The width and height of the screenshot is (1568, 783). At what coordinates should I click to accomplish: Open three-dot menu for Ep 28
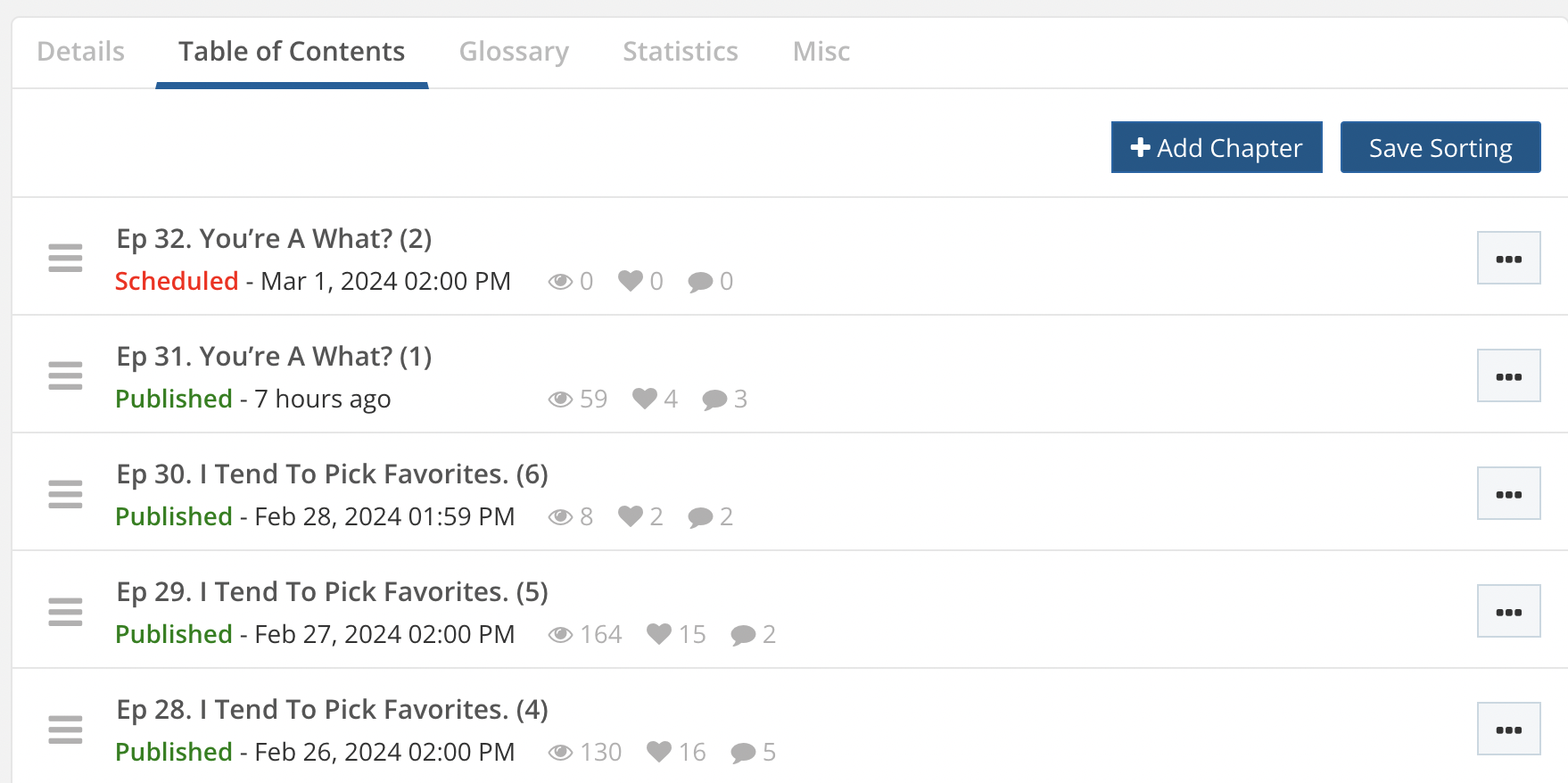pyautogui.click(x=1508, y=729)
